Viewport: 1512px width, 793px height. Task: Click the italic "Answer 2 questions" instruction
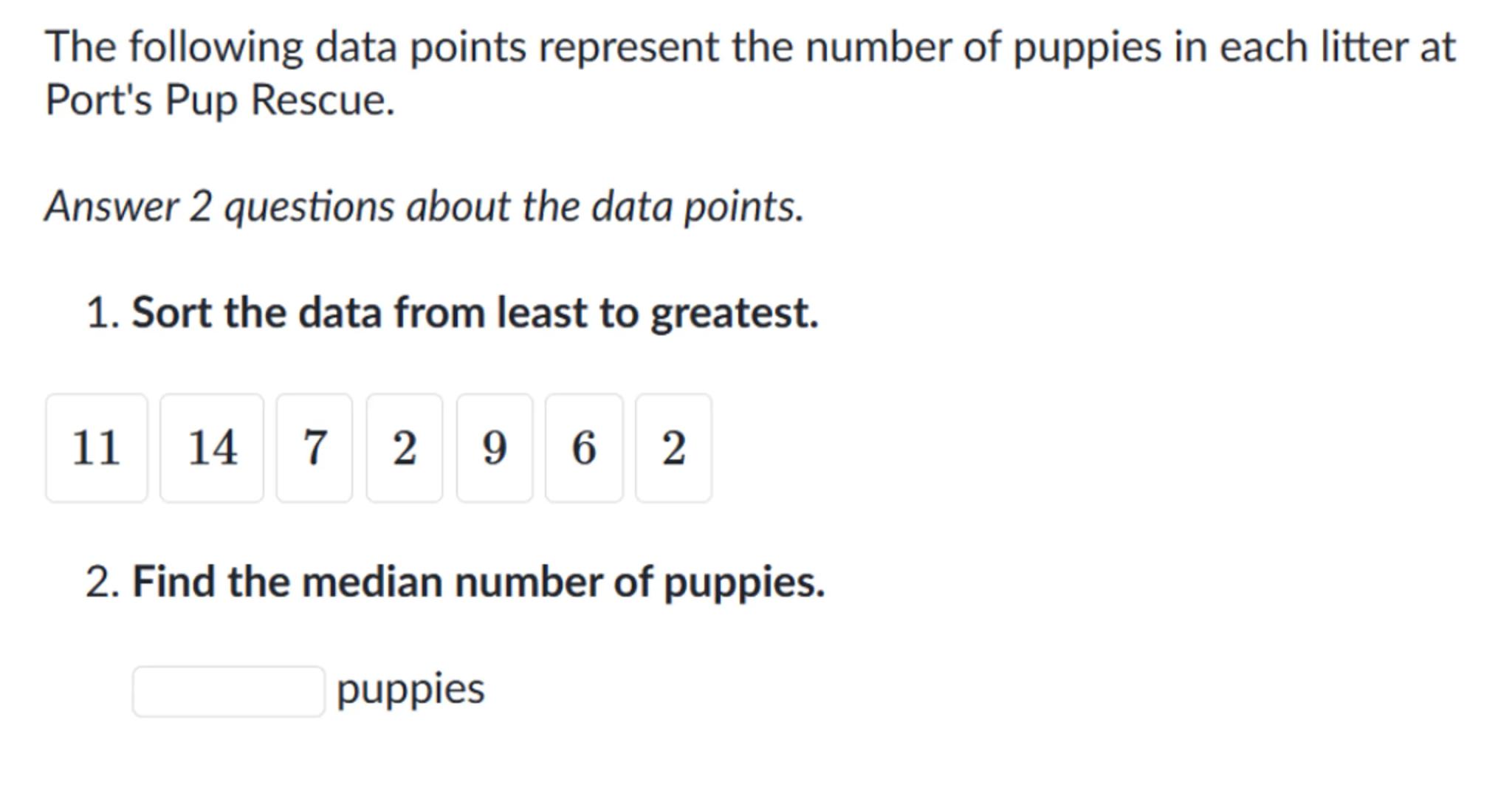click(425, 206)
